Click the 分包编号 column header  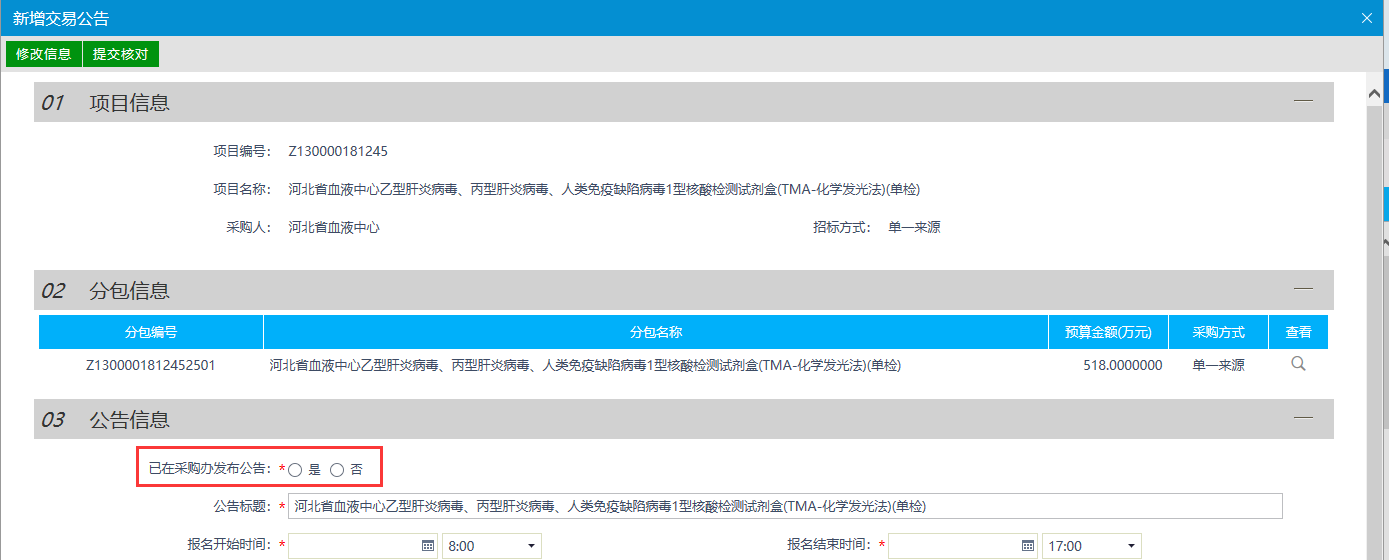pyautogui.click(x=151, y=332)
